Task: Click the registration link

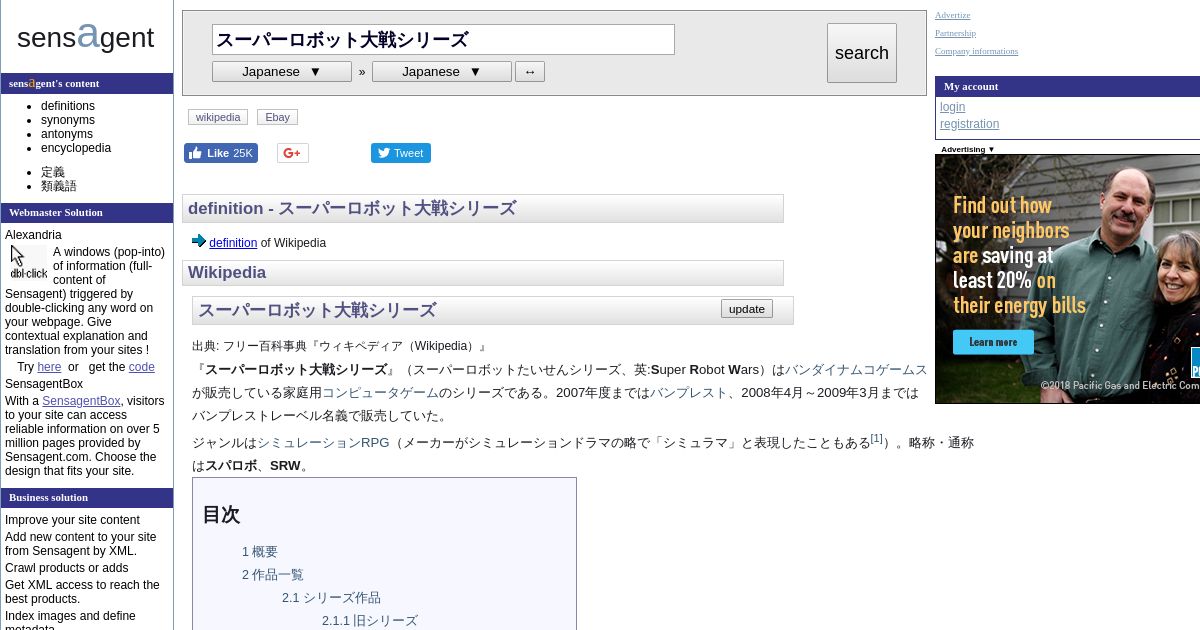Action: (x=969, y=124)
